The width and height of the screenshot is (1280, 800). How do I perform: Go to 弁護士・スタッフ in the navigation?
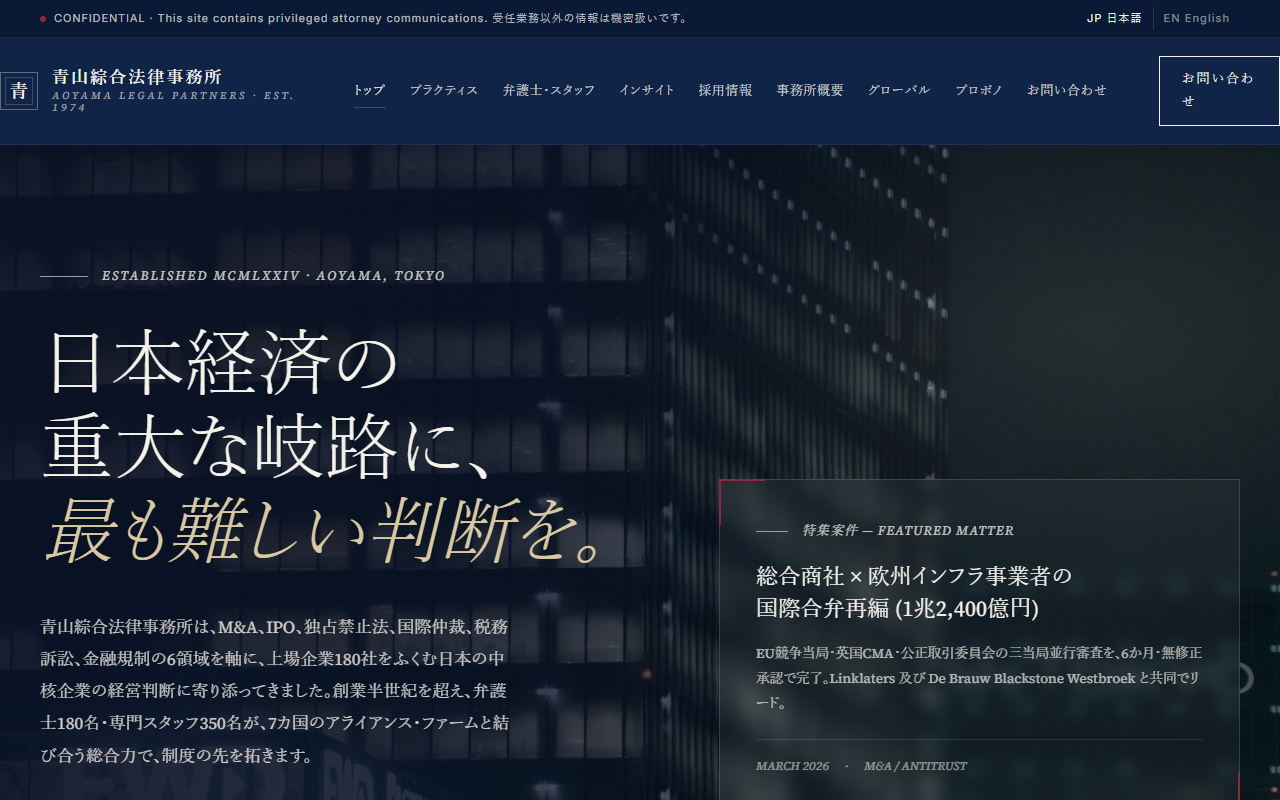pyautogui.click(x=549, y=90)
